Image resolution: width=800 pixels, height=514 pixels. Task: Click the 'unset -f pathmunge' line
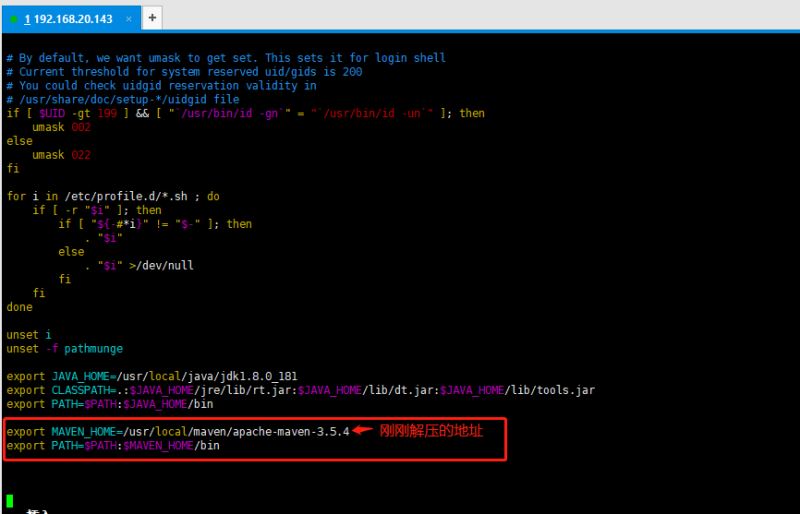click(64, 349)
